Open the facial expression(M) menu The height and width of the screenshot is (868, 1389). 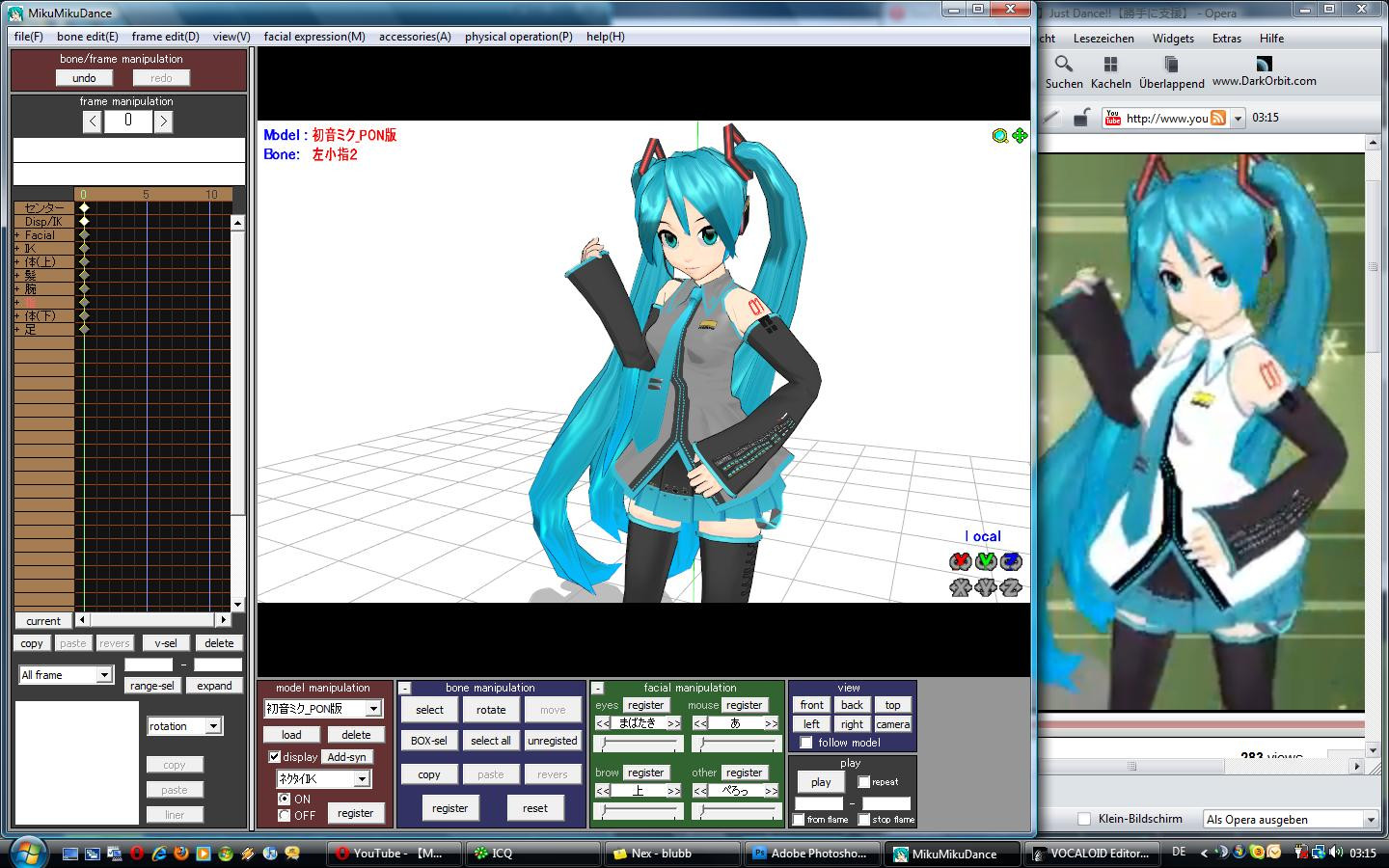[314, 37]
